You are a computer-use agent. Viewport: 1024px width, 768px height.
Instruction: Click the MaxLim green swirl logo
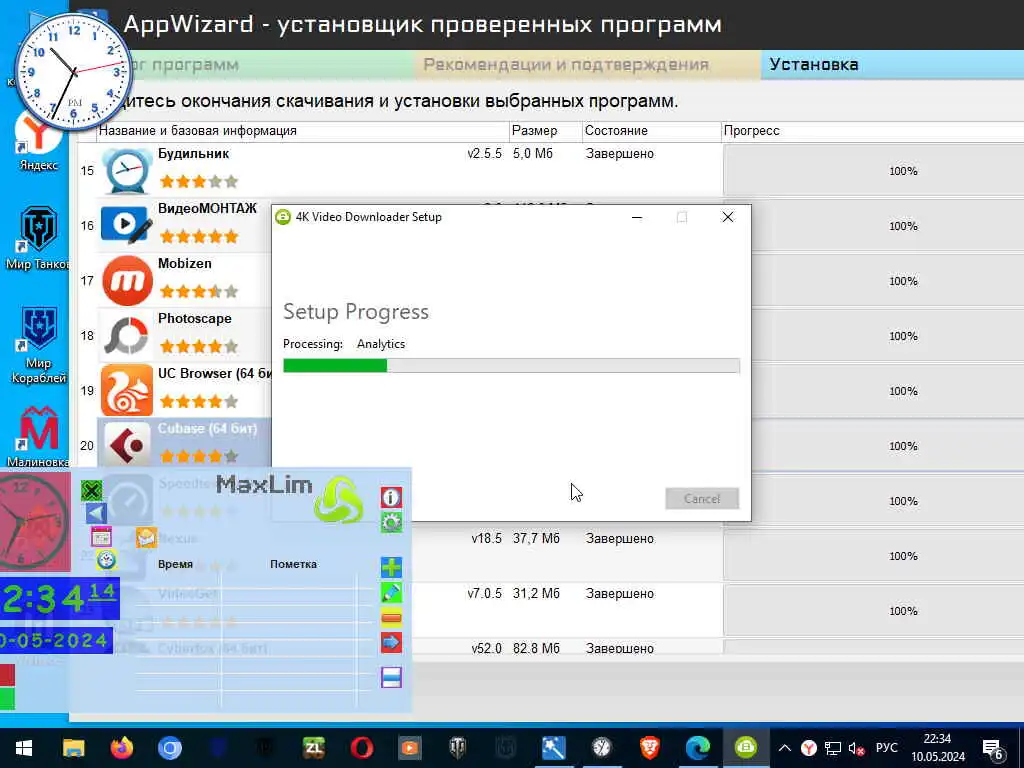click(338, 500)
